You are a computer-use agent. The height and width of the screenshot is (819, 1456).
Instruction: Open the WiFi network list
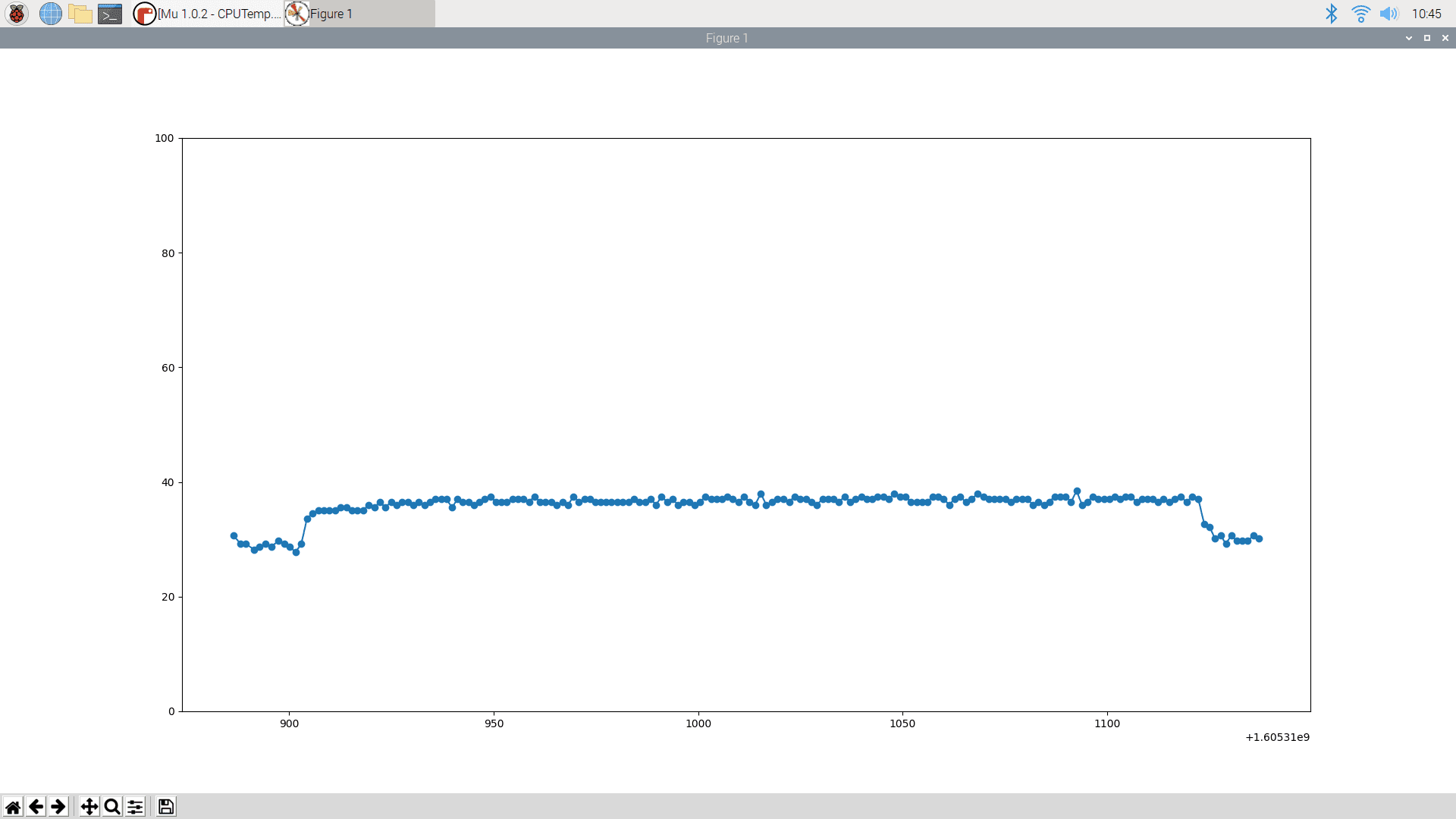tap(1360, 14)
